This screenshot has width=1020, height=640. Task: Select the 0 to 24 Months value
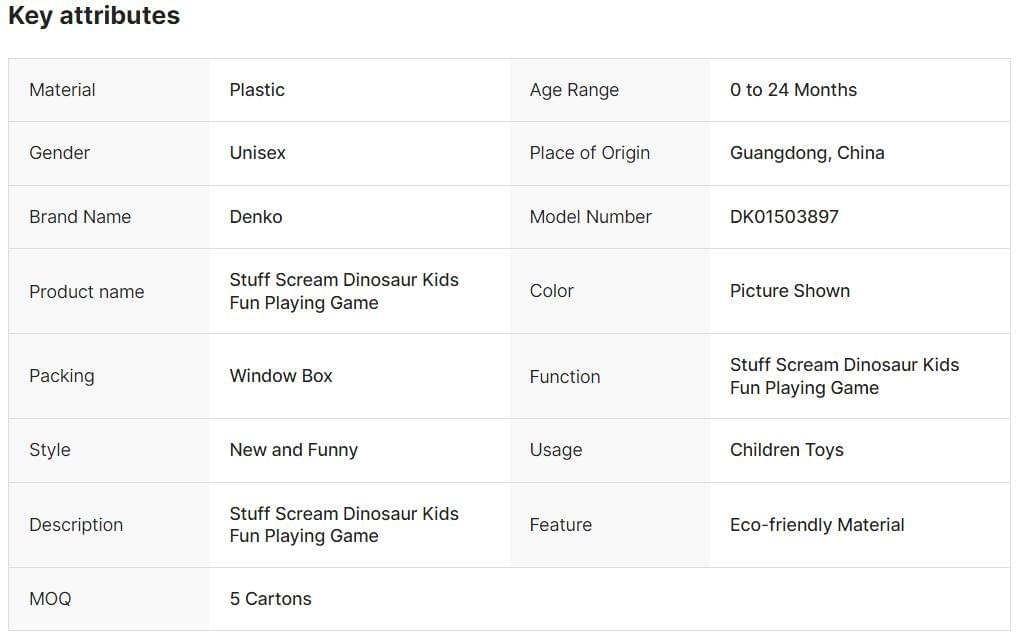pyautogui.click(x=793, y=90)
